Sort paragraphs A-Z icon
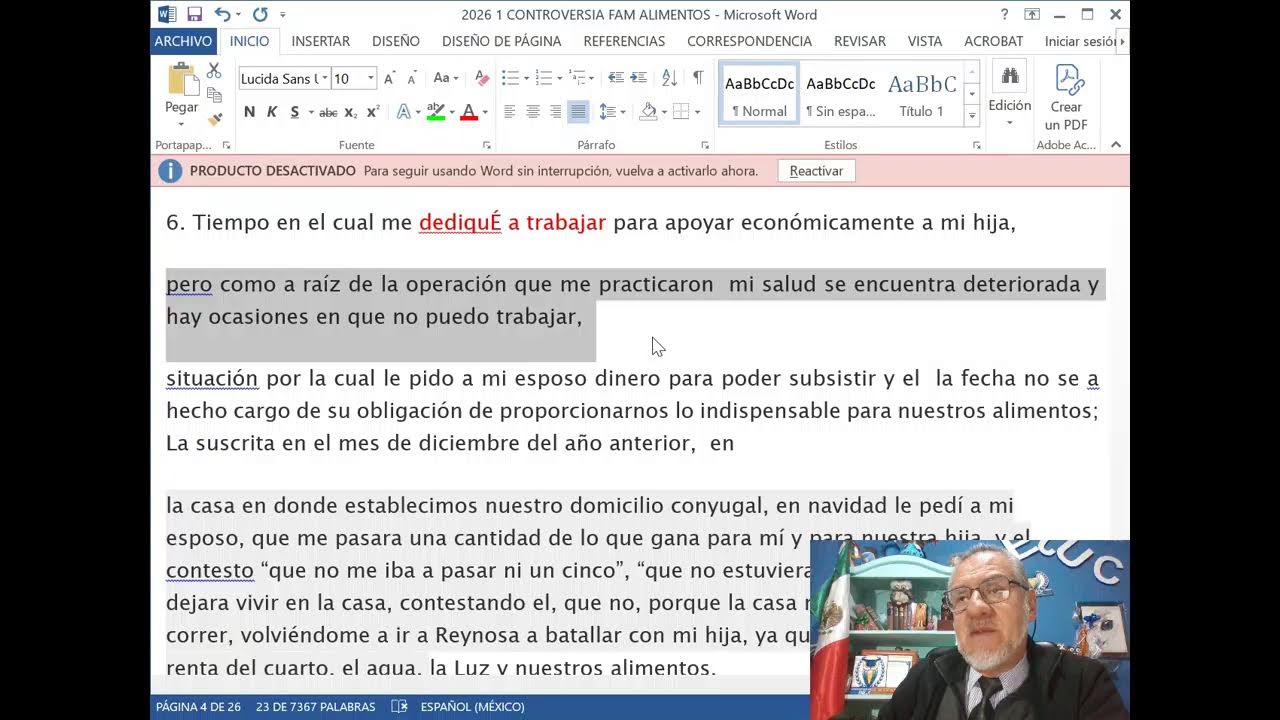The image size is (1280, 720). pos(670,78)
